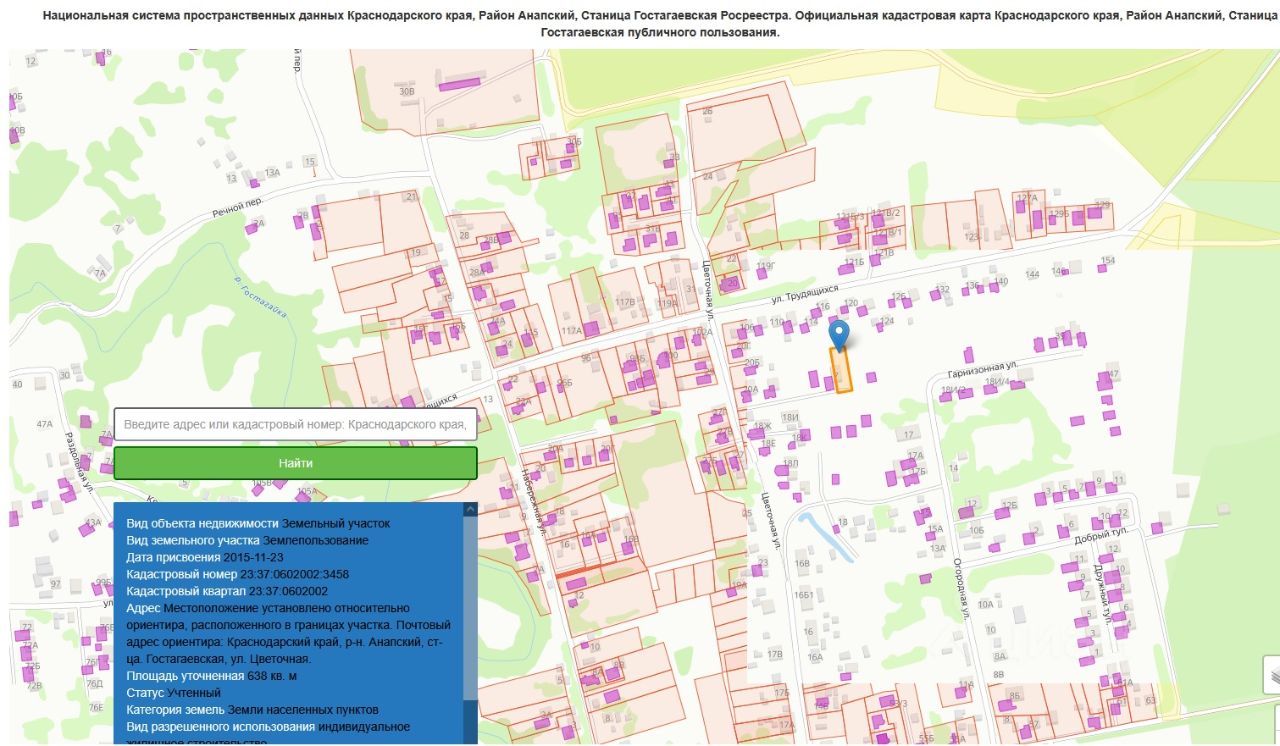The image size is (1280, 746).
Task: Click the Вид объекта недвижимости row
Action: pyautogui.click(x=258, y=523)
